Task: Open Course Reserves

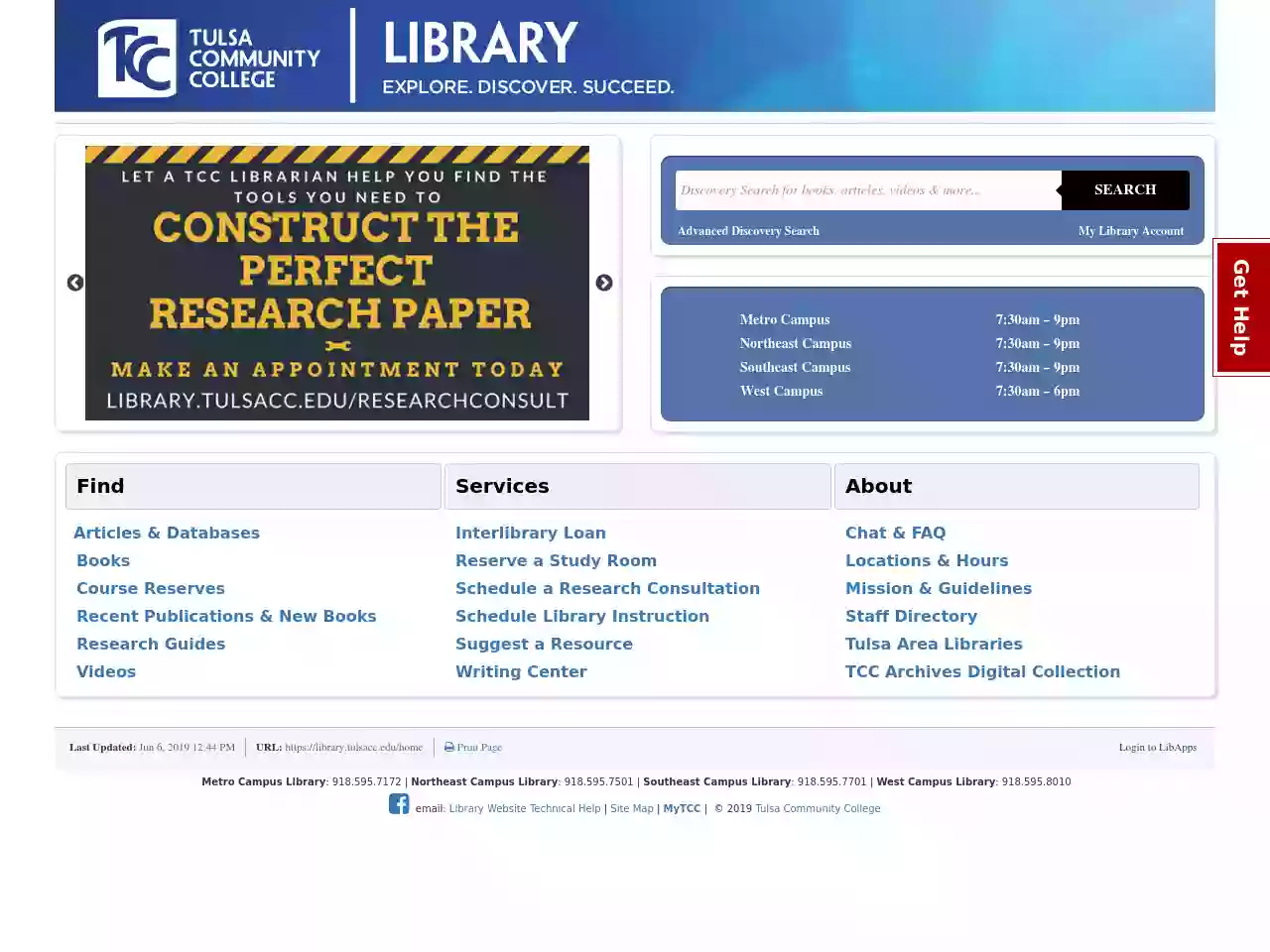Action: [151, 588]
